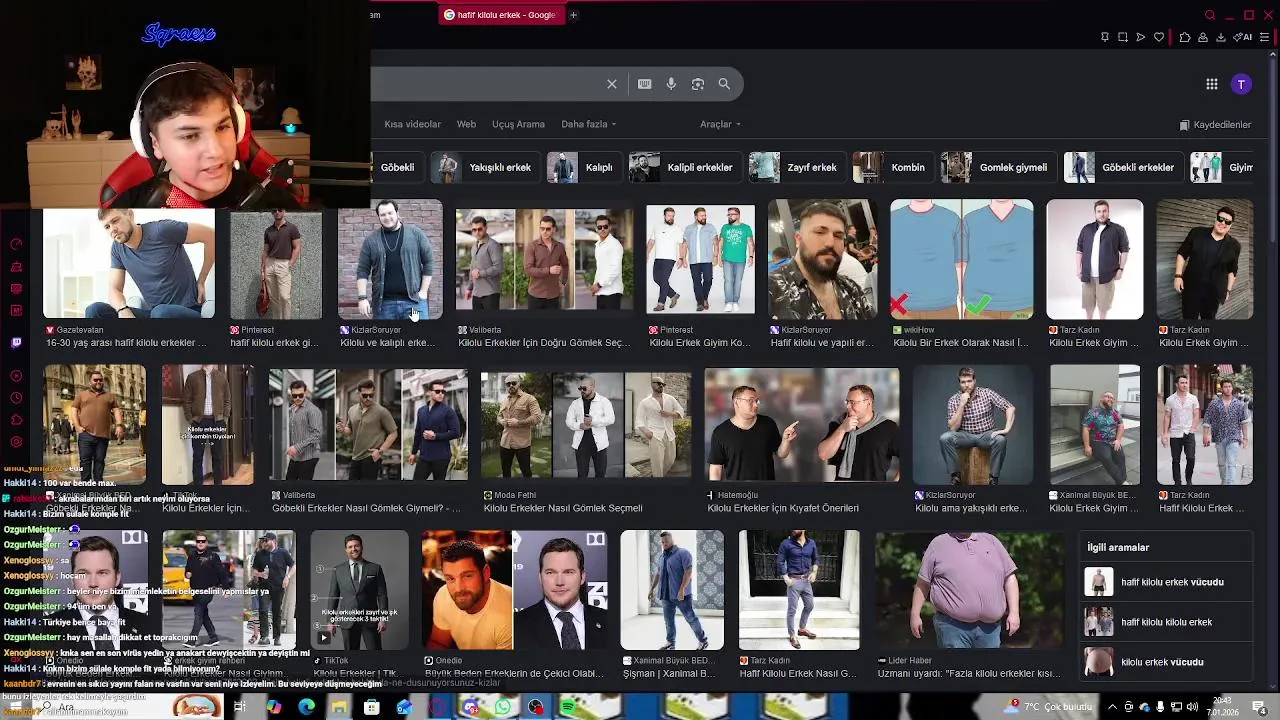Bookmark the page with heart icon
1280x720 pixels.
(x=1159, y=37)
